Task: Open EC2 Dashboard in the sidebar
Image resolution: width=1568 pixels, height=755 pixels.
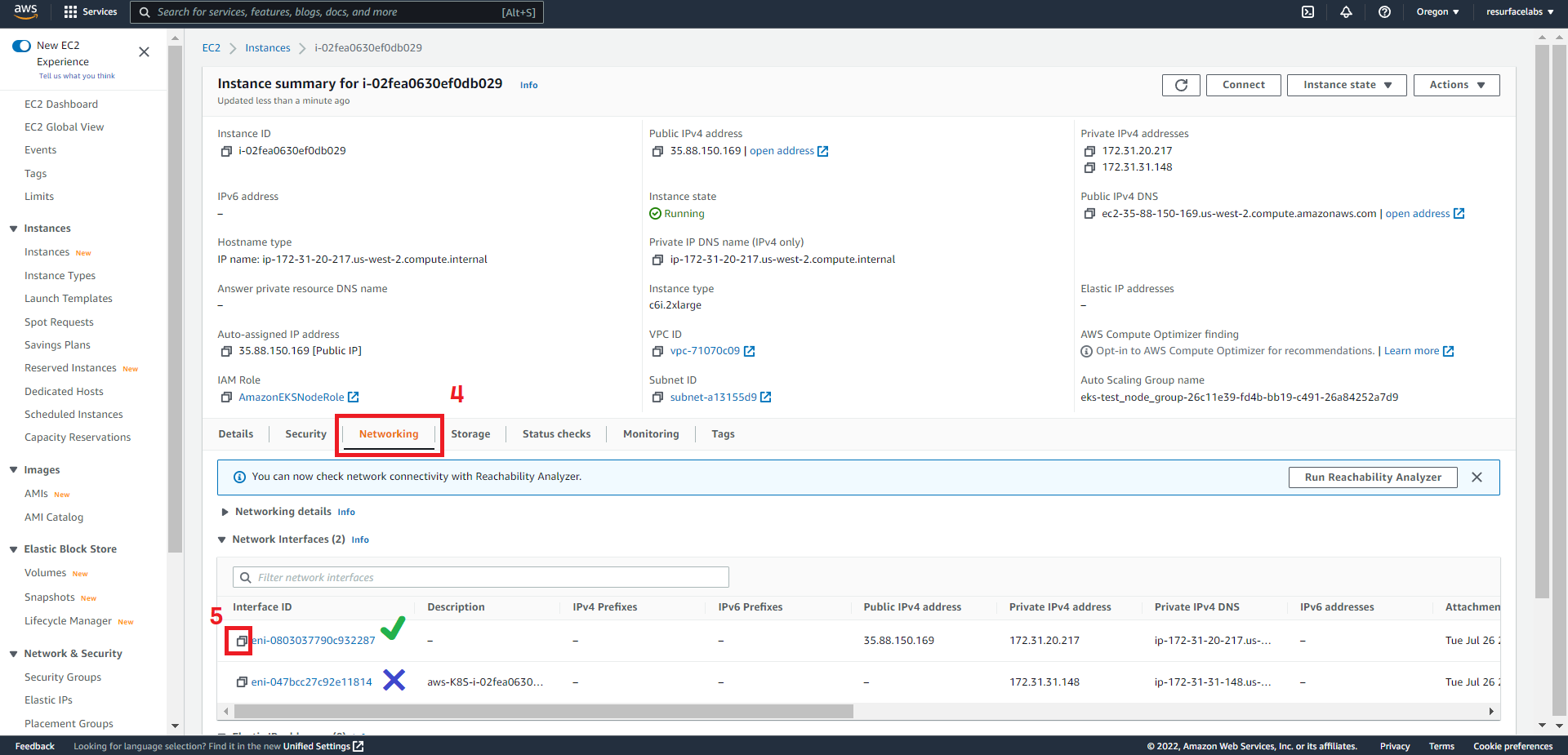Action: point(61,104)
